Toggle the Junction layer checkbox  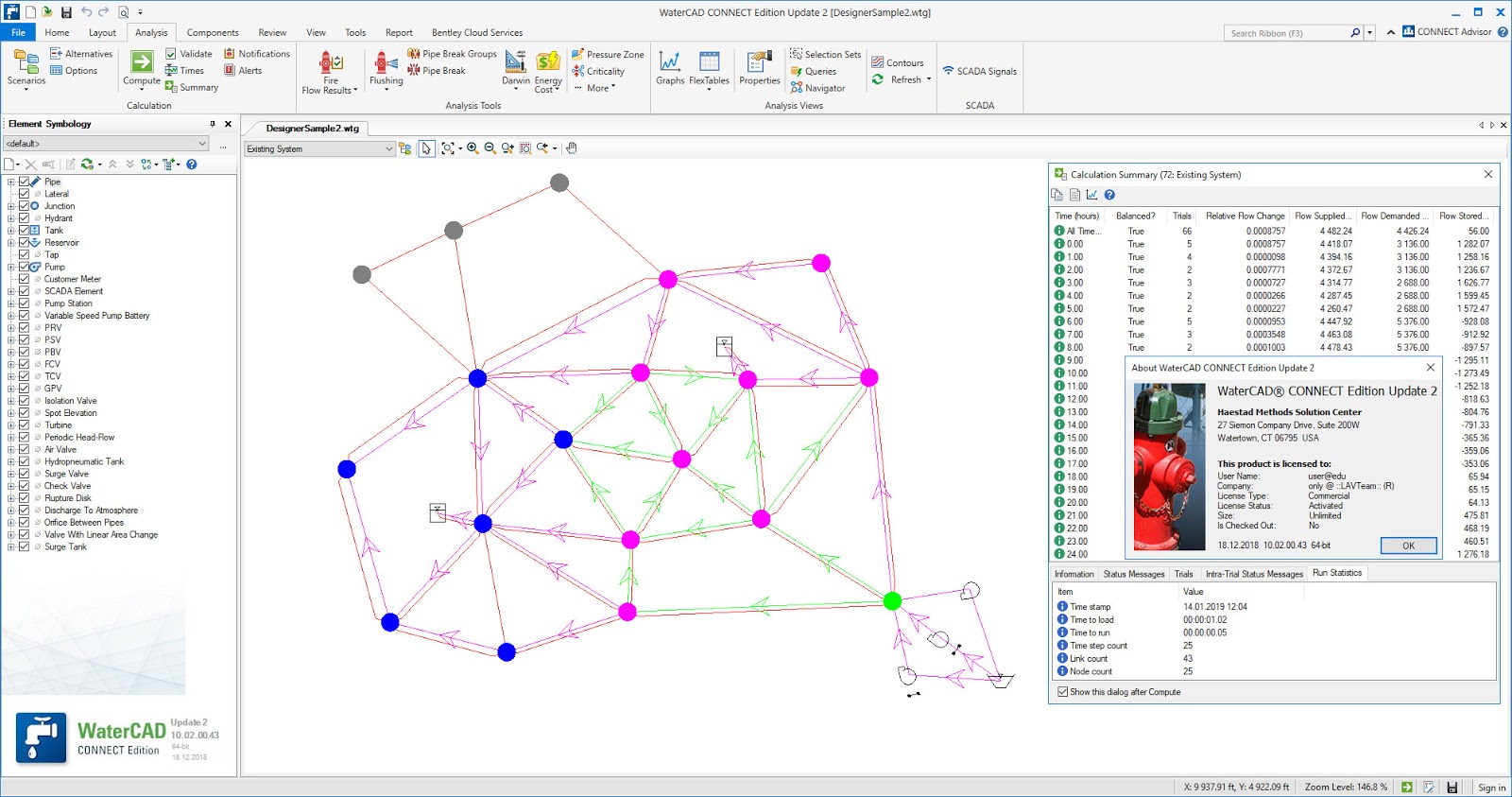tap(24, 206)
